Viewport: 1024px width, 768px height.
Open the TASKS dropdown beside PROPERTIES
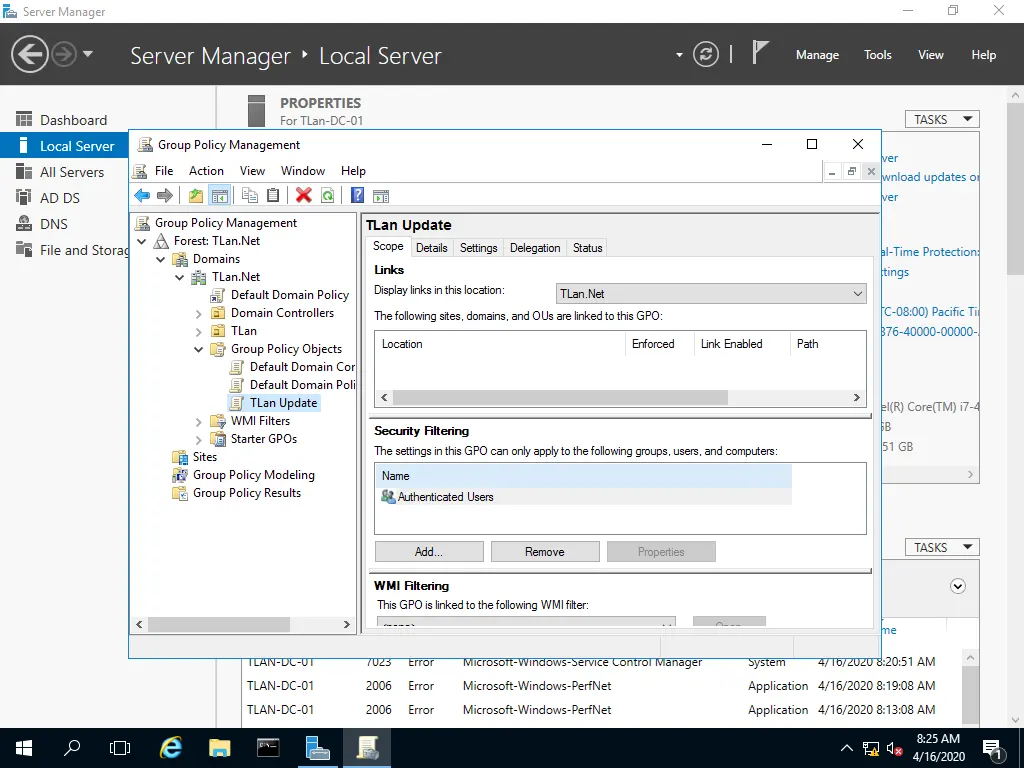[x=942, y=120]
